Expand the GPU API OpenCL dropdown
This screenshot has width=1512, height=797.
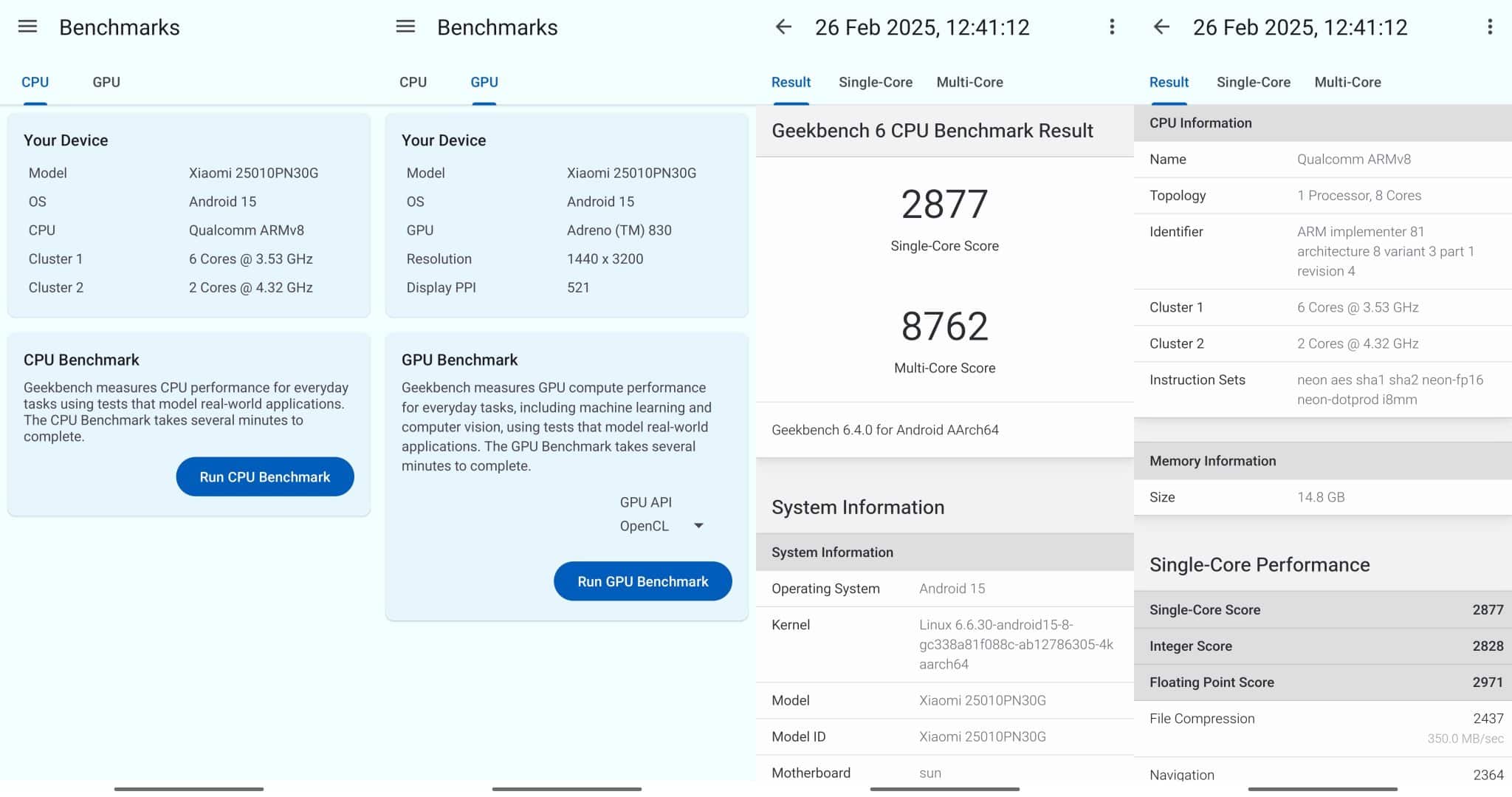[661, 526]
